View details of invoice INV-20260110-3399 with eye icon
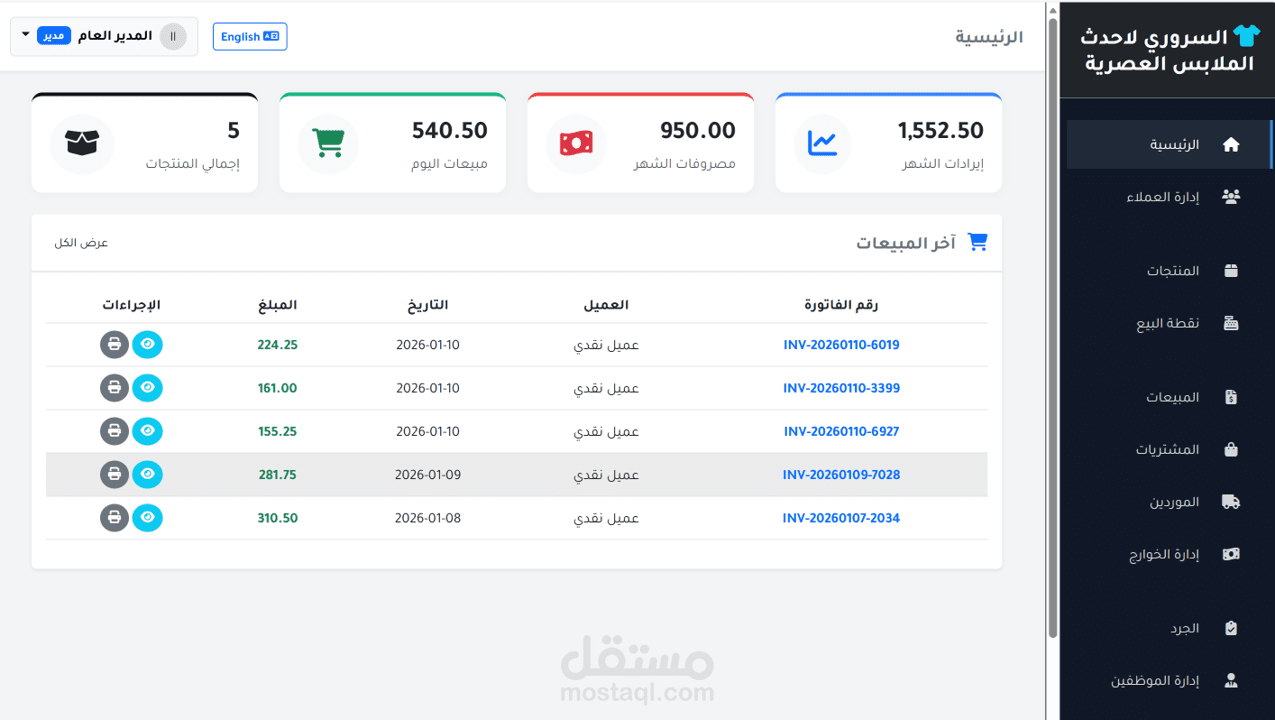Viewport: 1275px width, 720px height. pyautogui.click(x=148, y=388)
